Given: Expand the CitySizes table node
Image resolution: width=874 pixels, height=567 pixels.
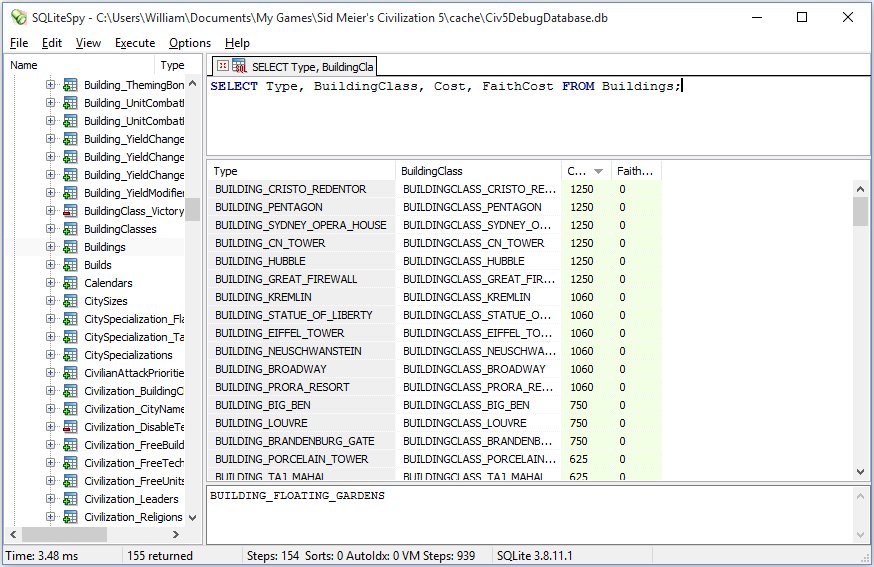Looking at the screenshot, I should coord(51,301).
